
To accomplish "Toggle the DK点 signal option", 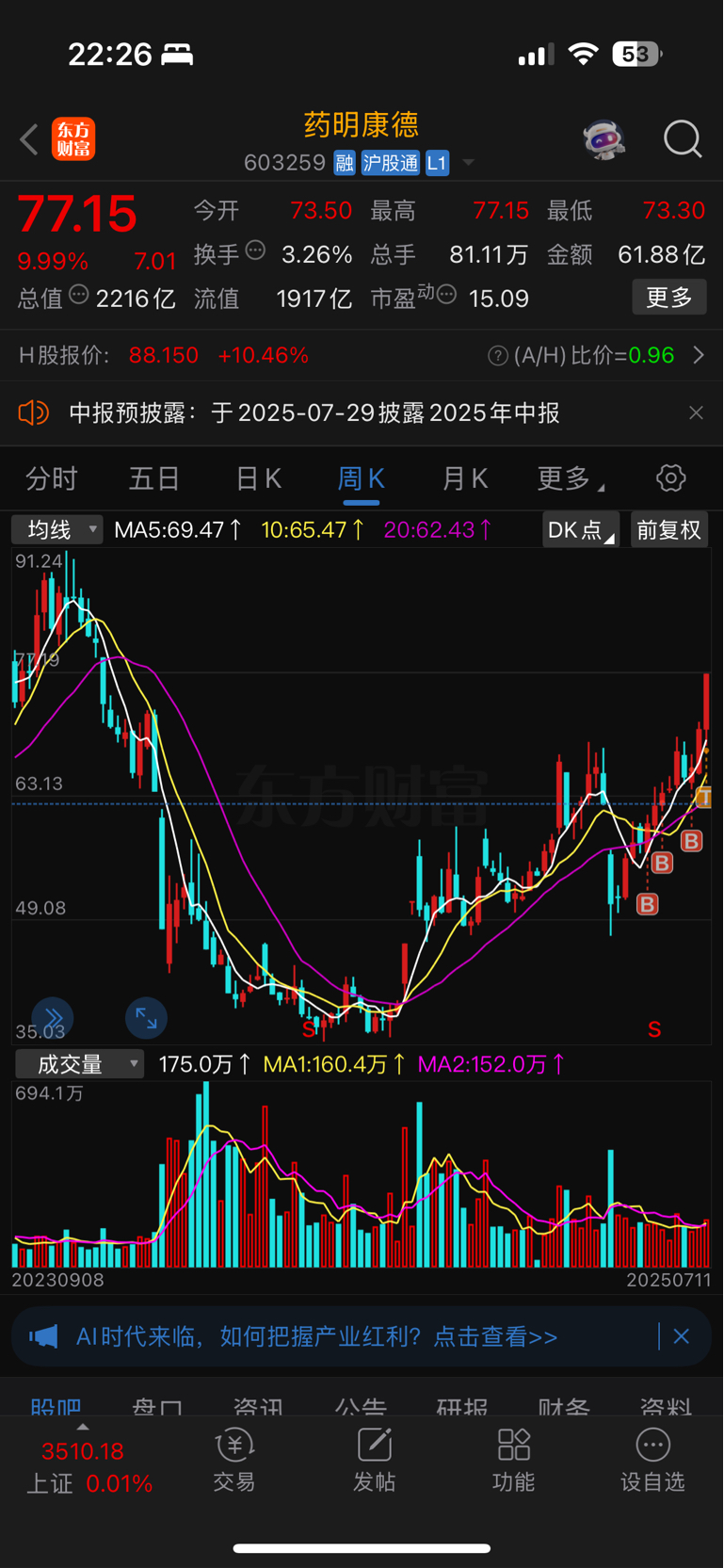I will [581, 529].
